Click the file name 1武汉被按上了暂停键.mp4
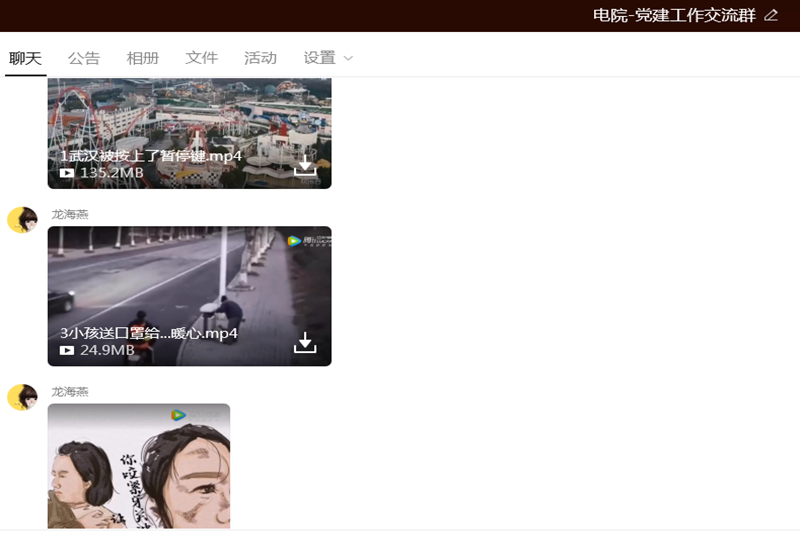800x533 pixels. [x=151, y=156]
